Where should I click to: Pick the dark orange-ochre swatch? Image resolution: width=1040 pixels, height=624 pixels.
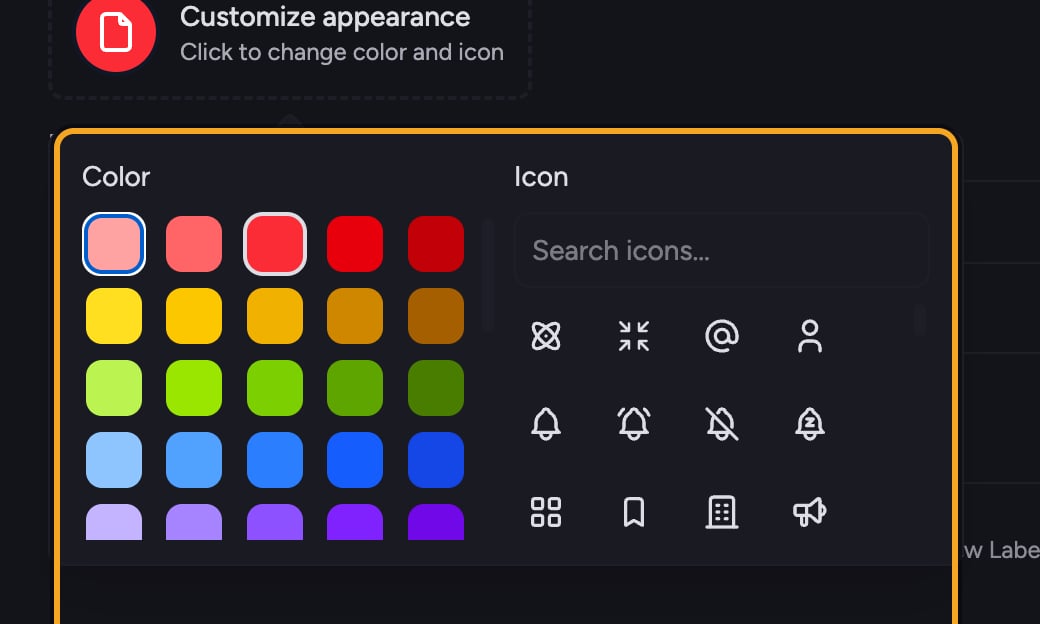click(x=355, y=316)
